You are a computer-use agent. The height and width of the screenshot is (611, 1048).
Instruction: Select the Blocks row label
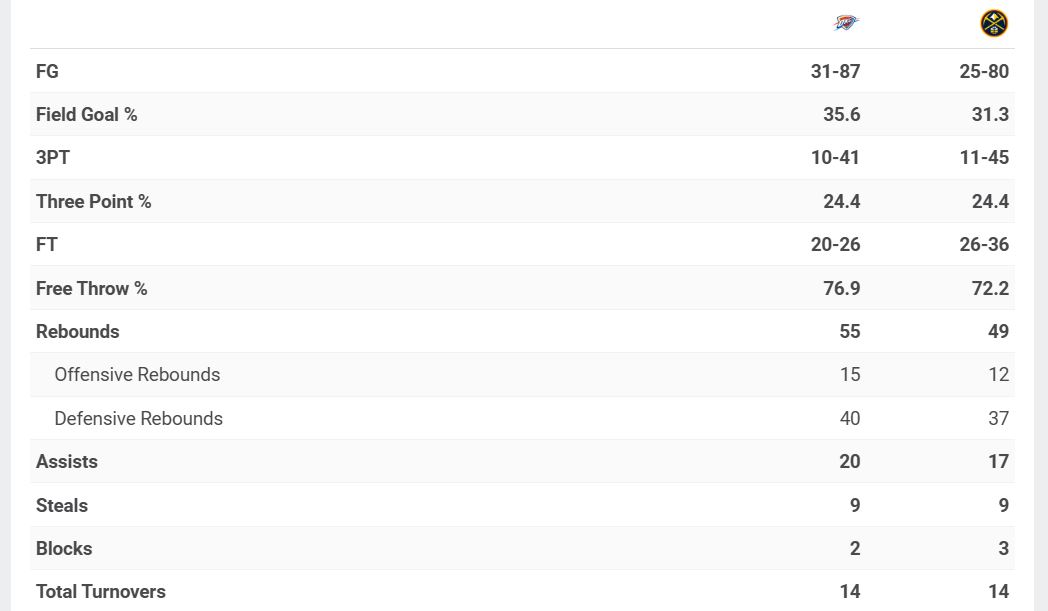pyautogui.click(x=64, y=548)
